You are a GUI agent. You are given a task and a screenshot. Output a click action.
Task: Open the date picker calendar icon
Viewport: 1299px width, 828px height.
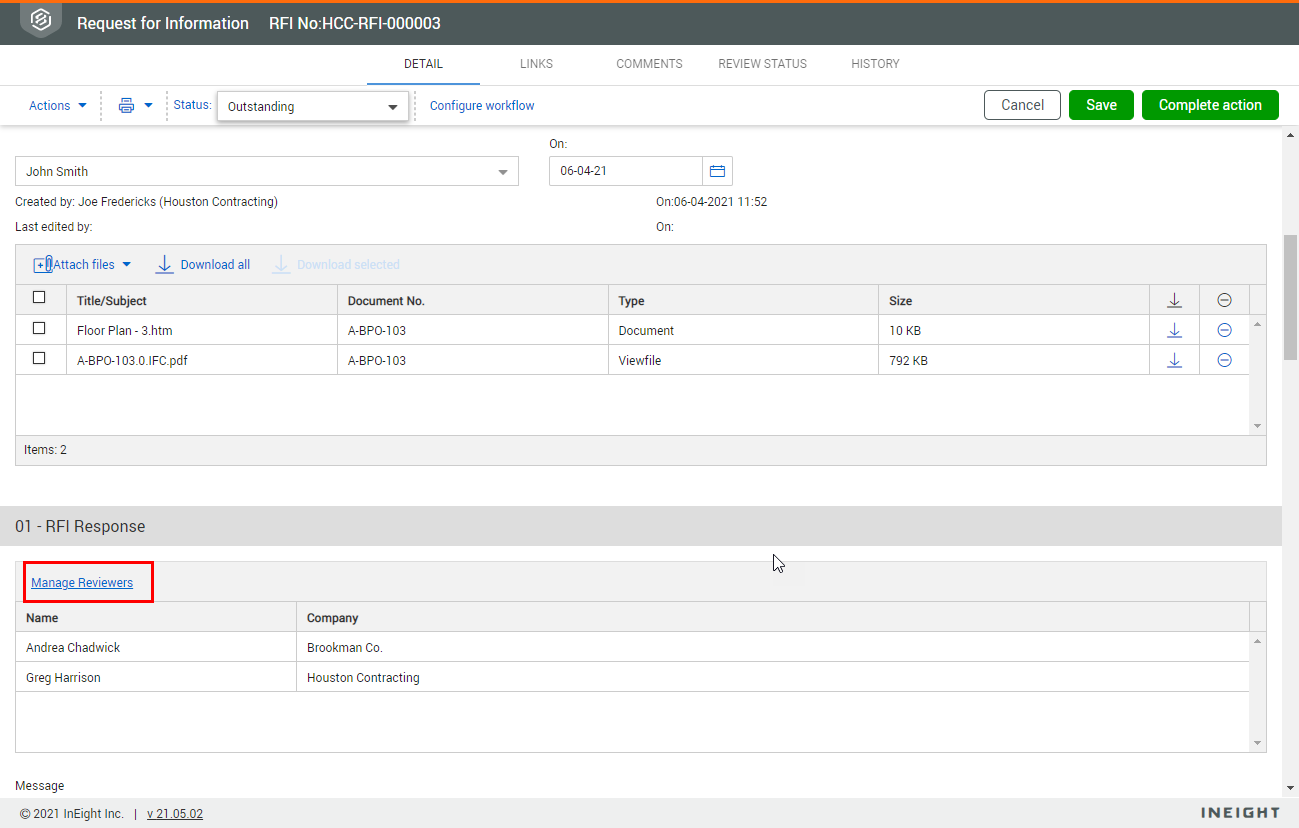717,171
